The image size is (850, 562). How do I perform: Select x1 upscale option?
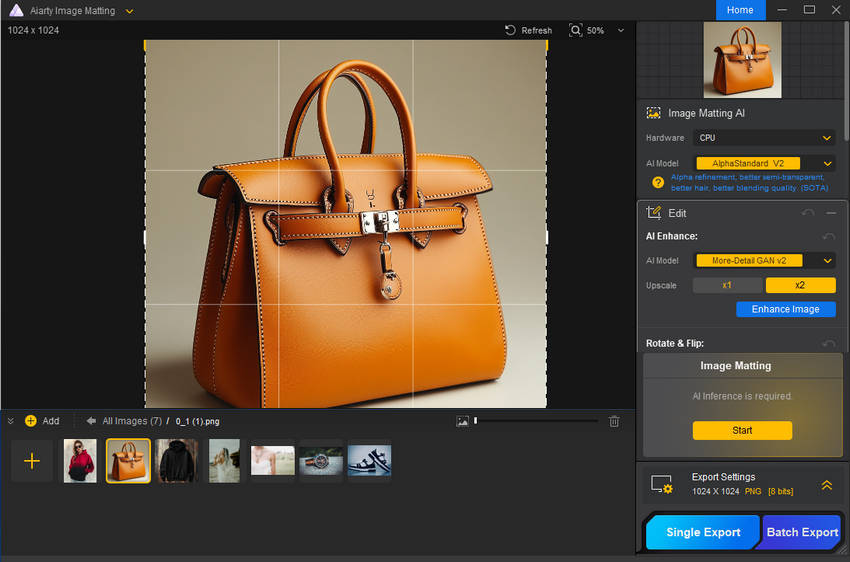[727, 285]
